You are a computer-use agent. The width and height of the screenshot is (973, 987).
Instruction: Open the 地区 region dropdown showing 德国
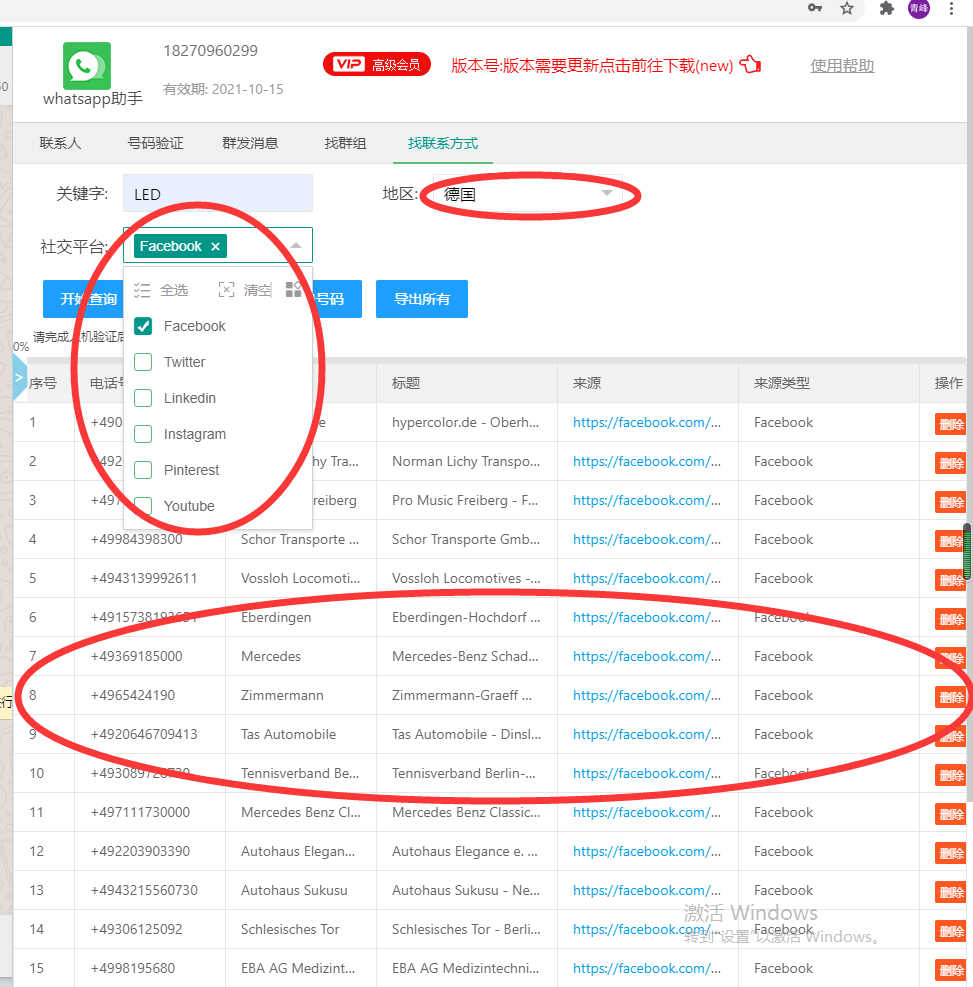click(528, 194)
